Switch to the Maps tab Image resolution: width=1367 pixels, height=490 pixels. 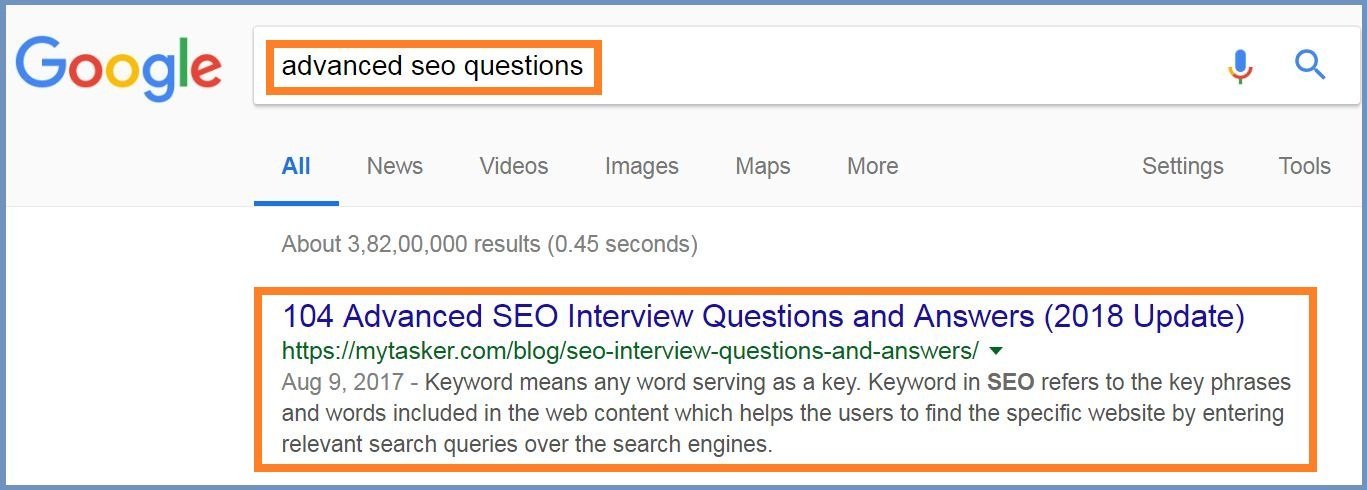tap(762, 166)
